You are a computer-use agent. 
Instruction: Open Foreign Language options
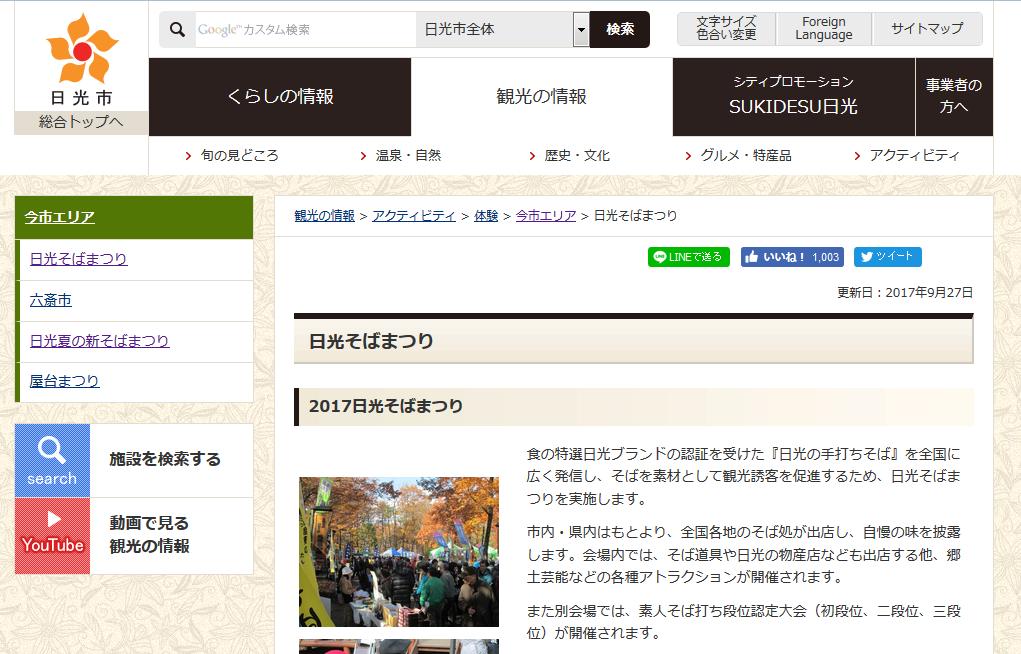[x=824, y=29]
